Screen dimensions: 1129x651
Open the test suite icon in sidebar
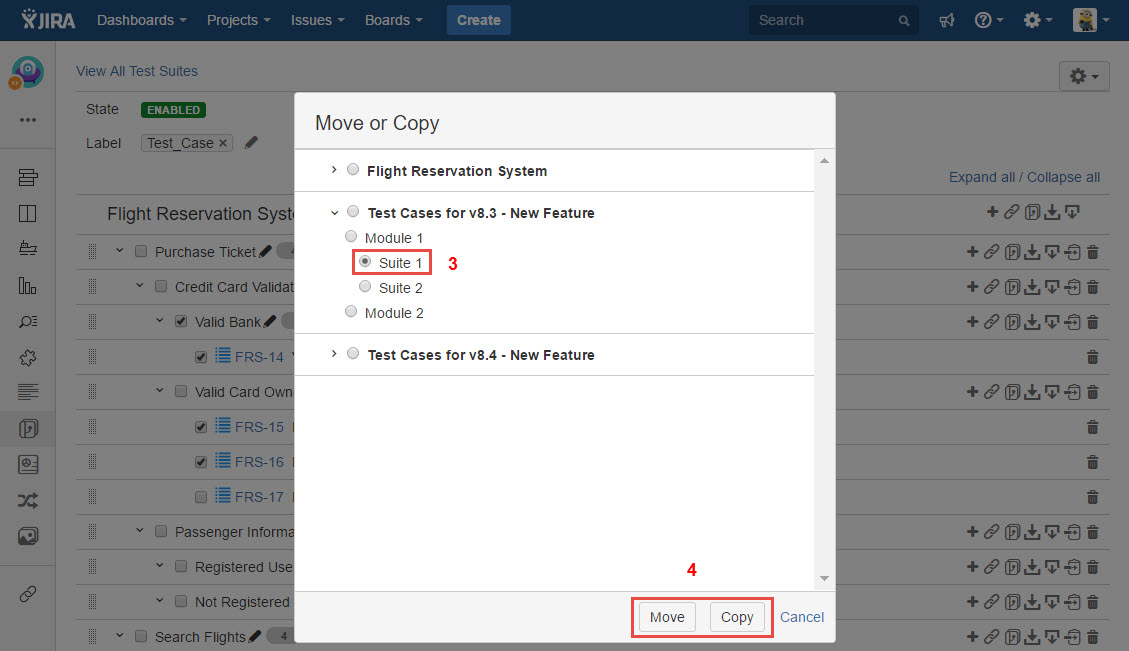[28, 428]
